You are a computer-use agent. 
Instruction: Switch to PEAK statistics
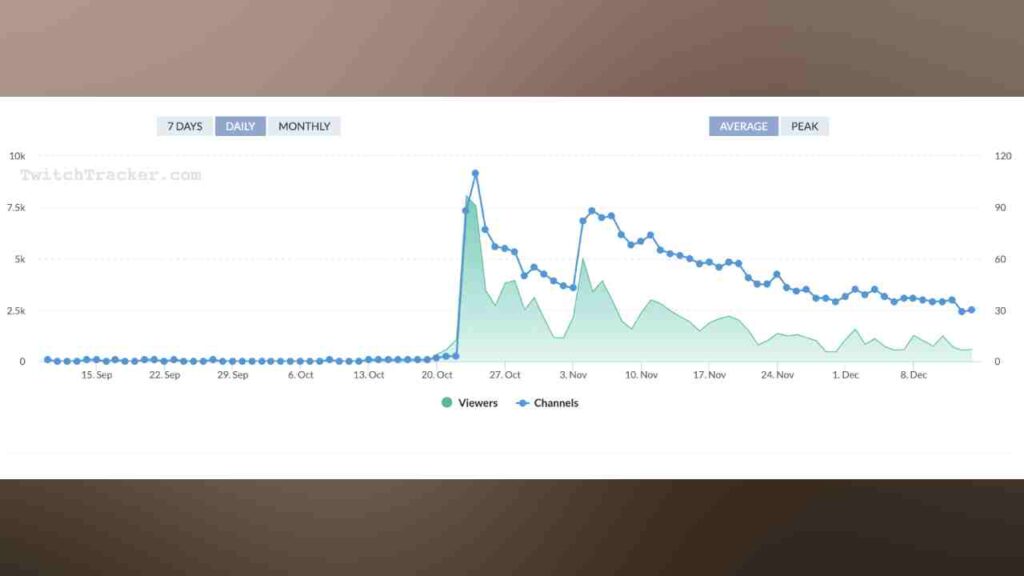click(805, 126)
